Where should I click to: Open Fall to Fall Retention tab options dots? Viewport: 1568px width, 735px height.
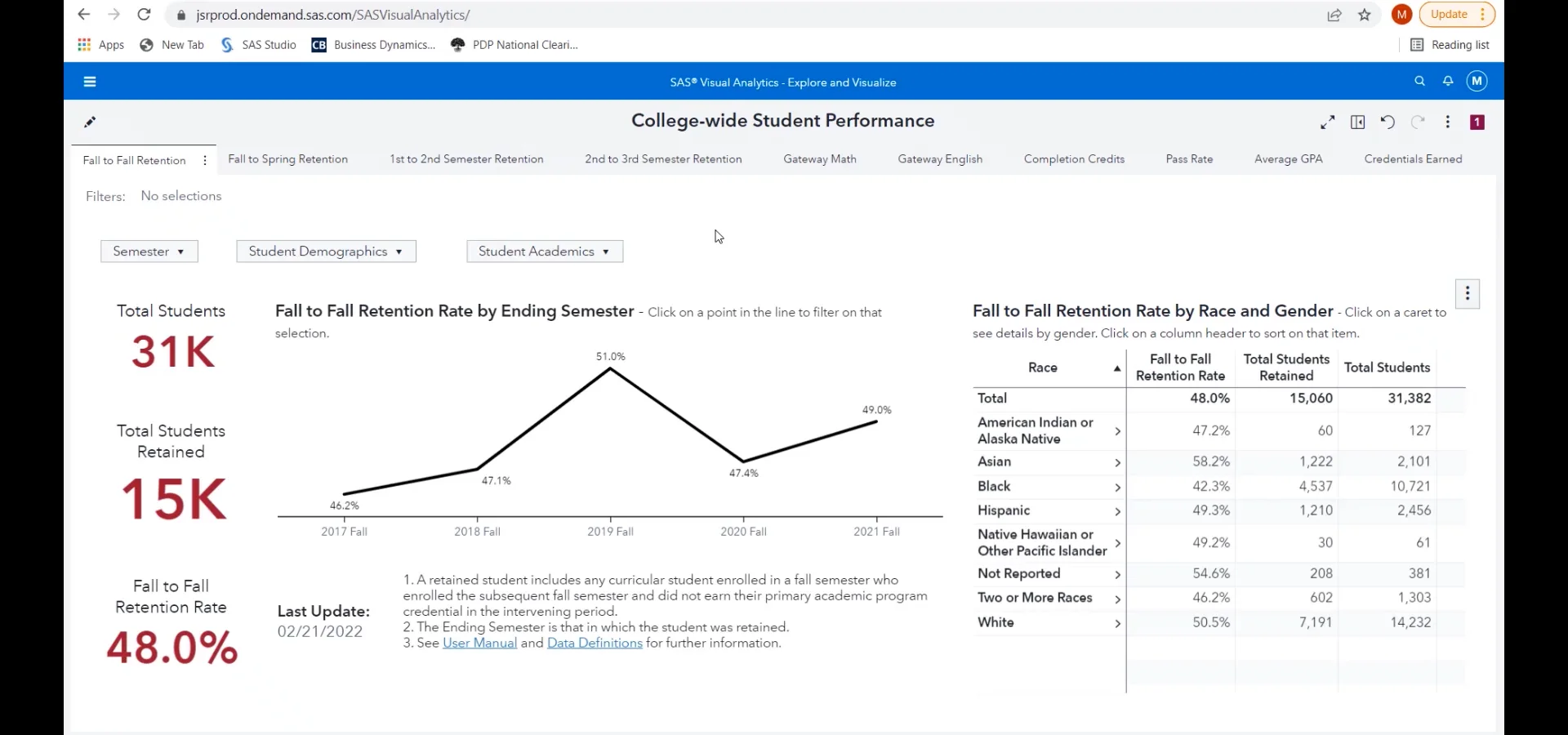[204, 161]
